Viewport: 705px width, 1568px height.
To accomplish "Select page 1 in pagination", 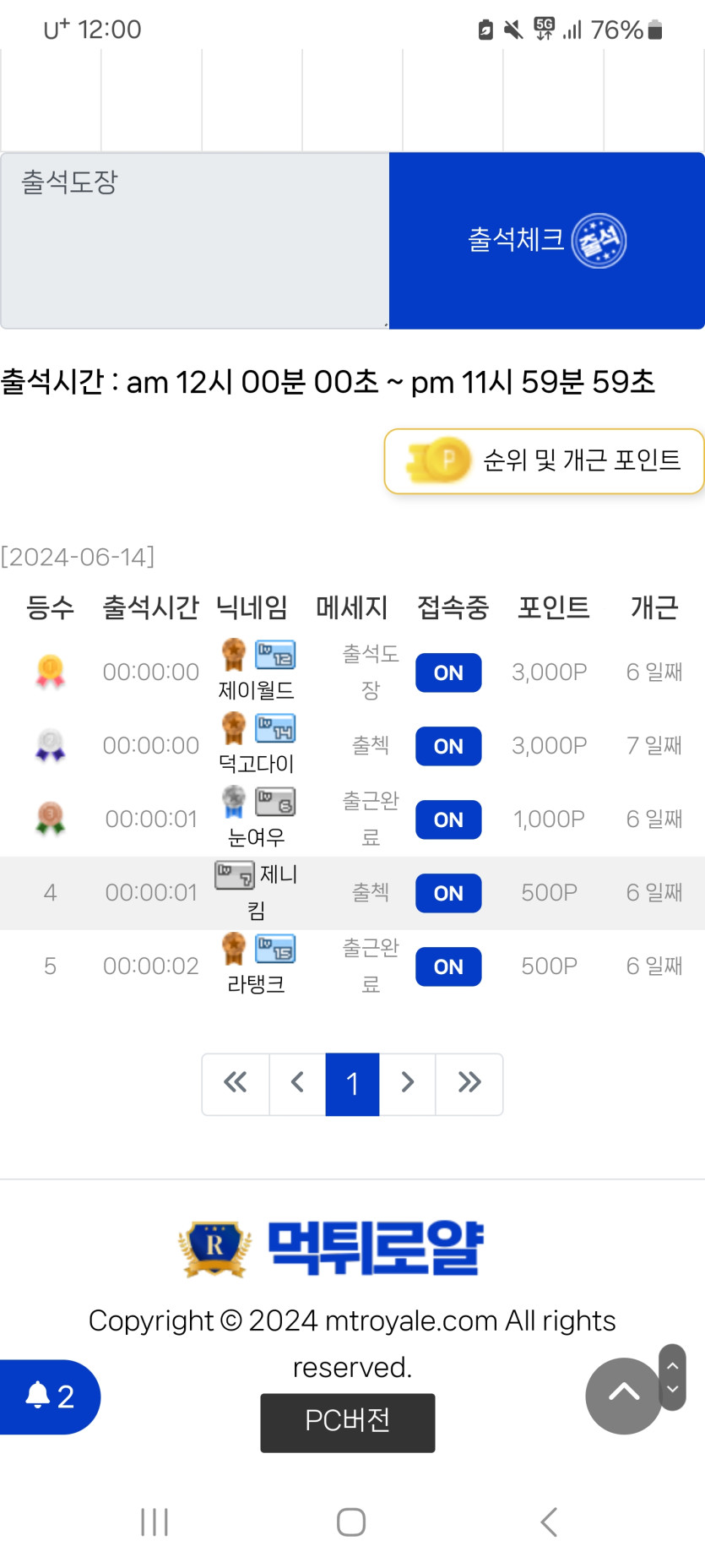I will click(352, 1084).
